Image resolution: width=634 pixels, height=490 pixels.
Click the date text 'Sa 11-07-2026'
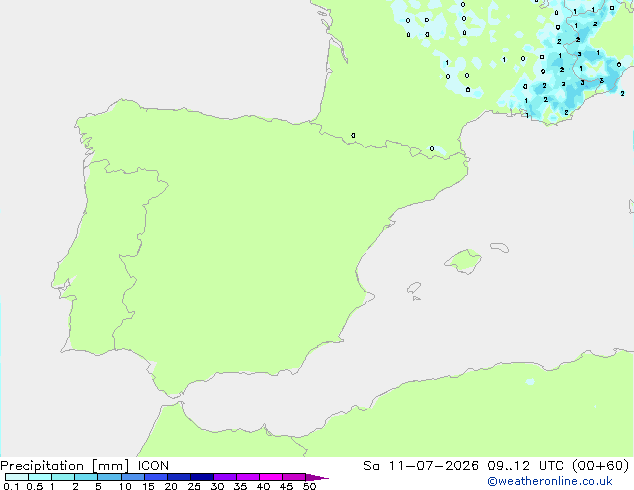pyautogui.click(x=421, y=466)
